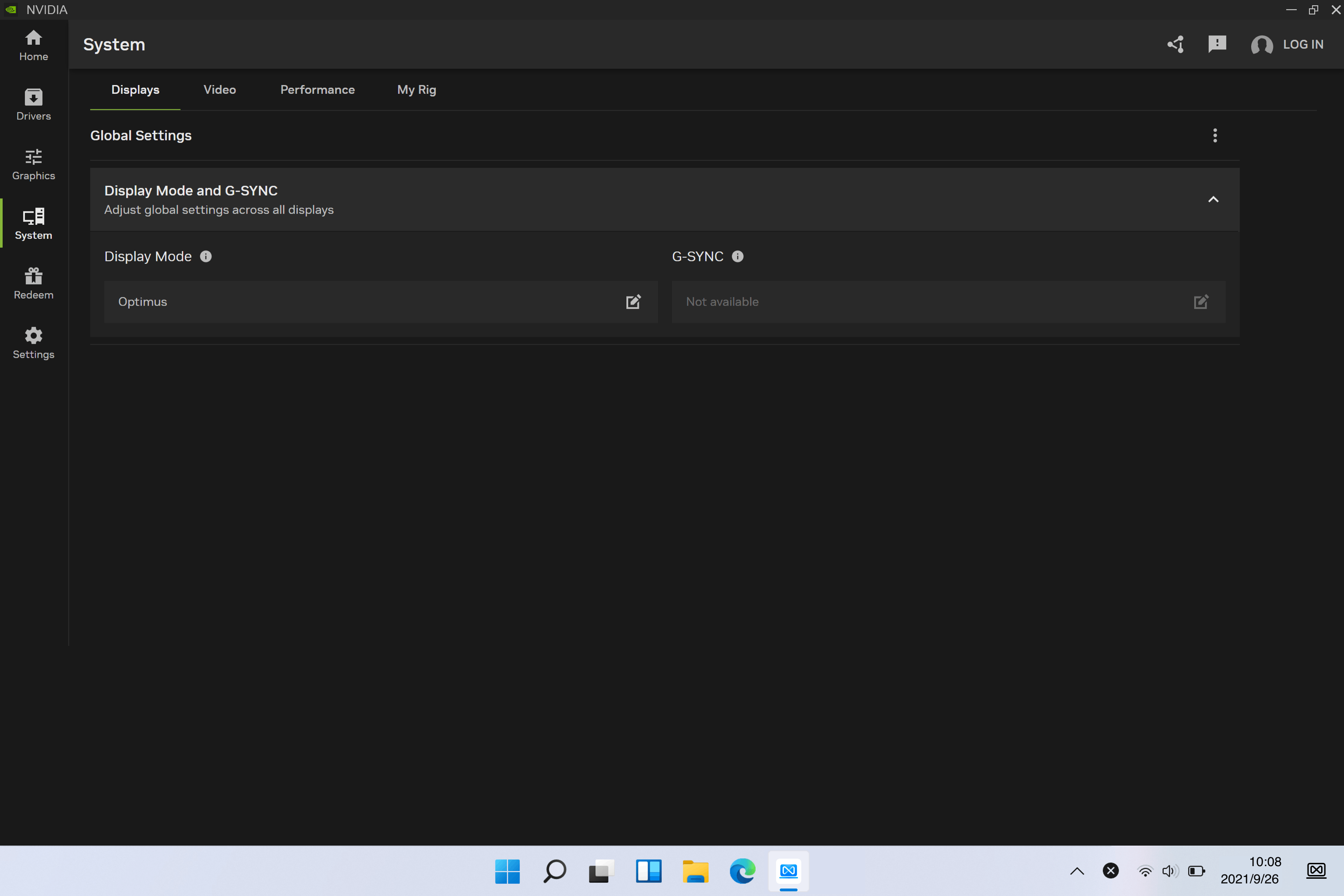1344x896 pixels.
Task: Open Wi-Fi network tray icon
Action: click(1145, 871)
